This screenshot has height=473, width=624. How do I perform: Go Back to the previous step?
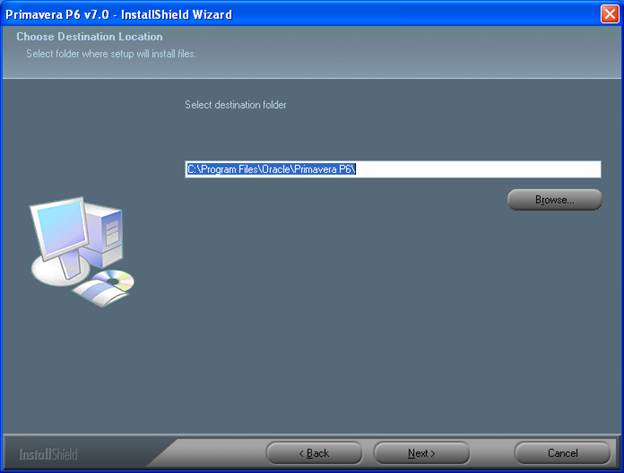(x=314, y=453)
